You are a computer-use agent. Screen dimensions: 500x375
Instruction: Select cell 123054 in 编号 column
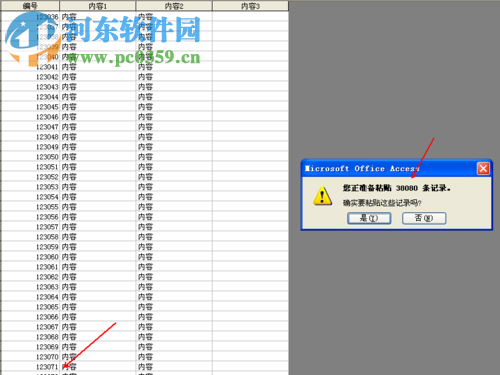coord(31,197)
